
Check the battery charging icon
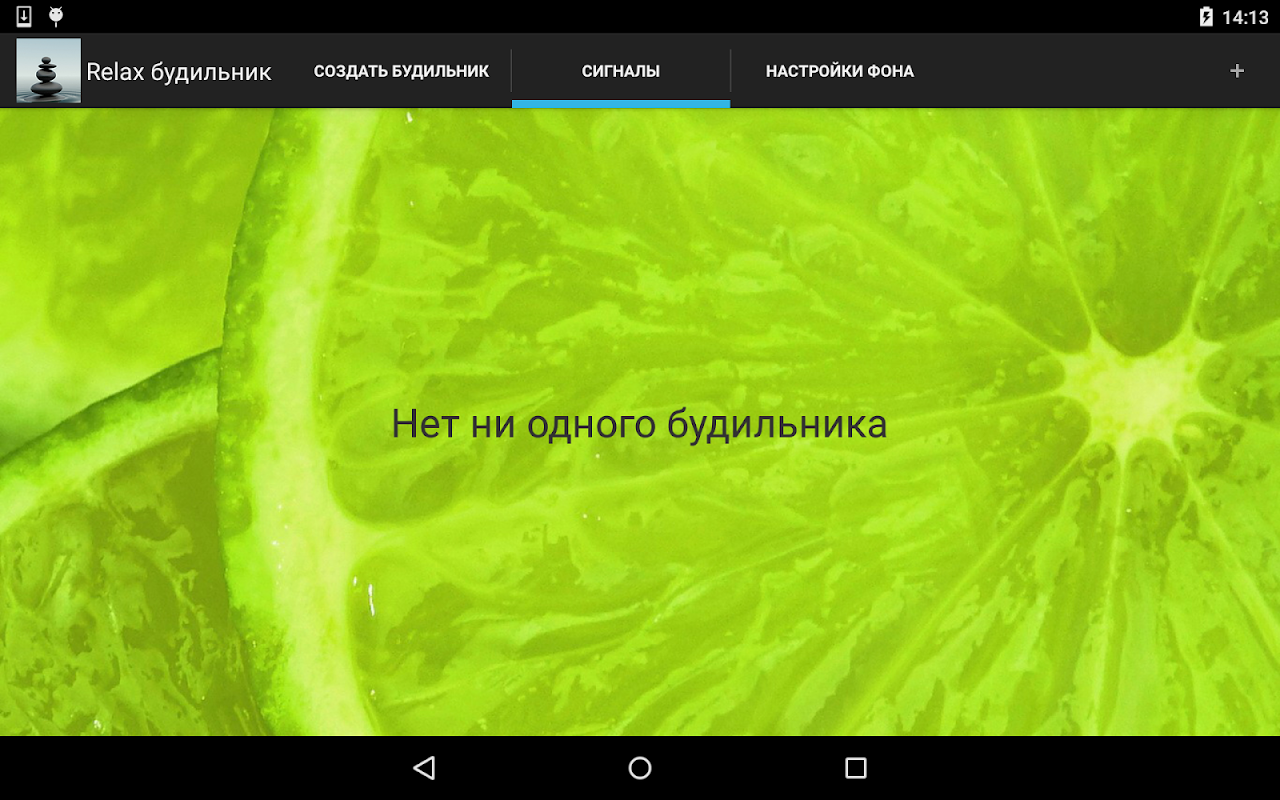(x=1206, y=16)
